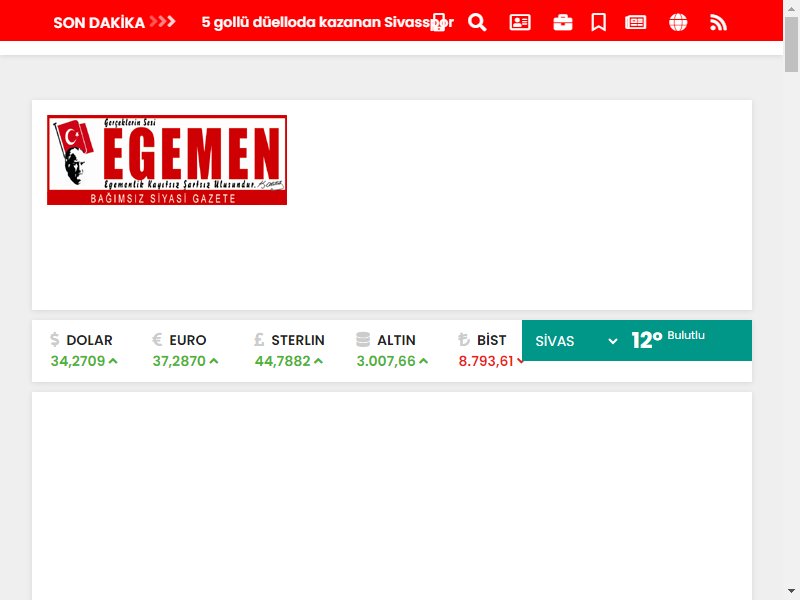Click the ALTIN value 3.007,66
Image resolution: width=800 pixels, height=600 pixels.
pyautogui.click(x=386, y=361)
